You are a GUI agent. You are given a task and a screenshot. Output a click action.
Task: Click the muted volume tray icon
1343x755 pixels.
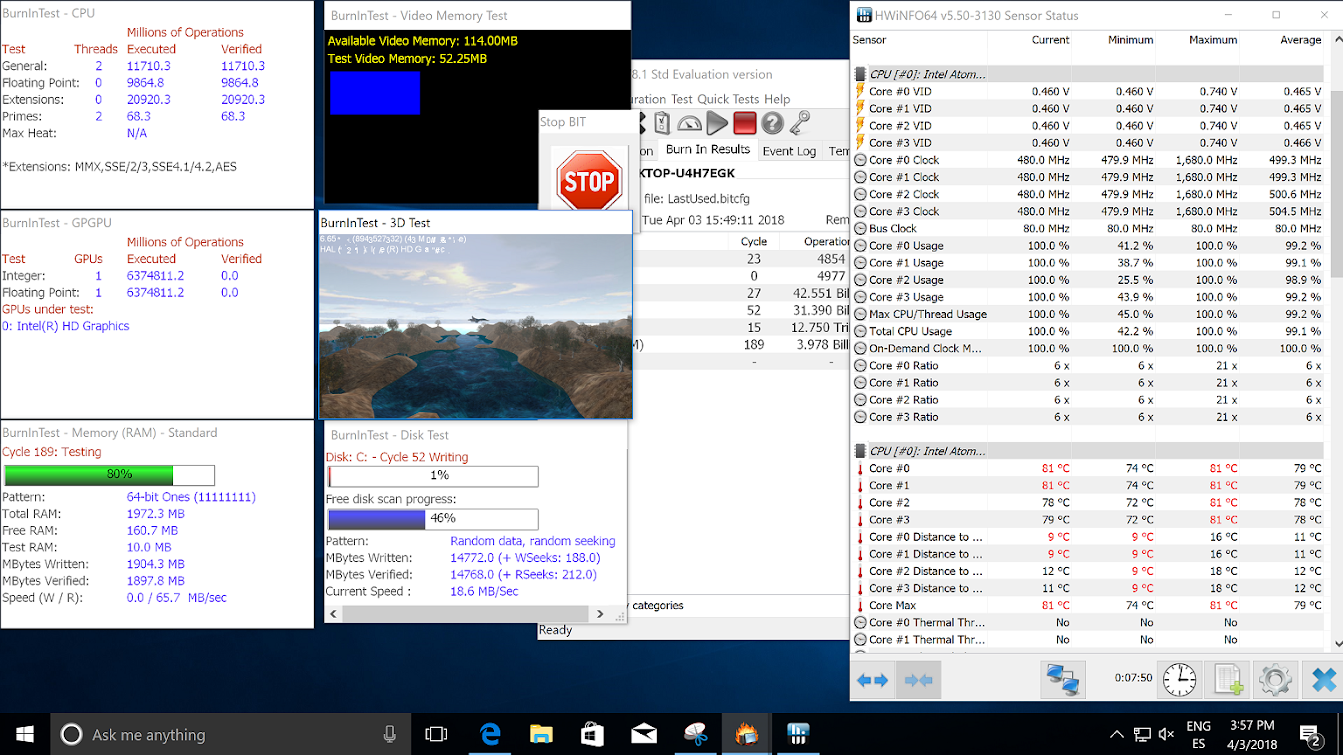tap(1166, 734)
